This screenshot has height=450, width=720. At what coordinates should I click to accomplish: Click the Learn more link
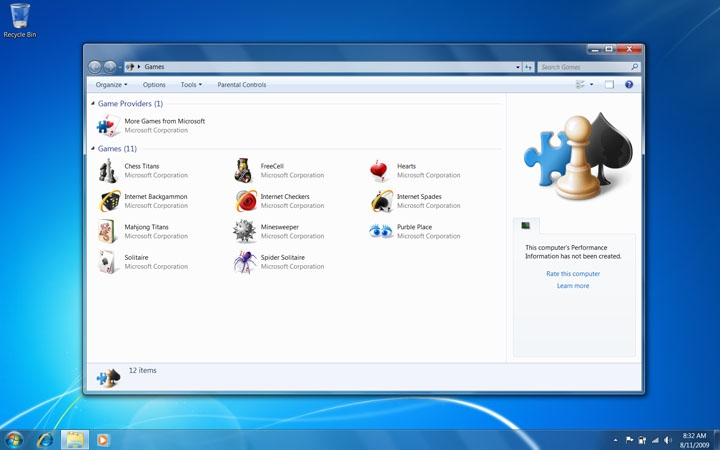coord(573,286)
